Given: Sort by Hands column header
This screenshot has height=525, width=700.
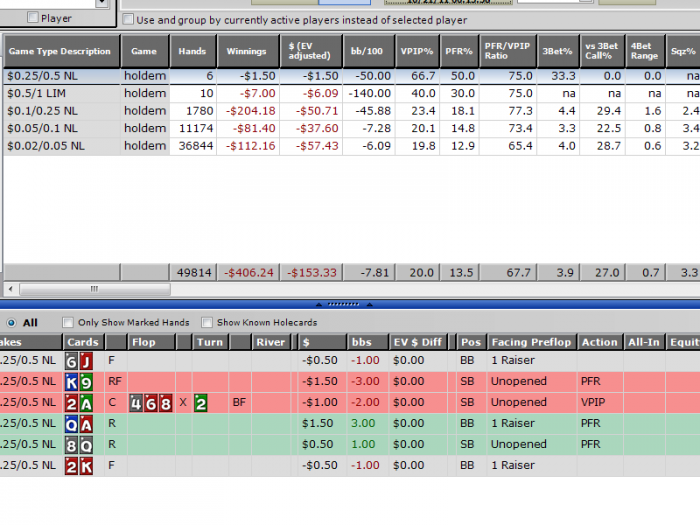Looking at the screenshot, I should click(x=193, y=51).
